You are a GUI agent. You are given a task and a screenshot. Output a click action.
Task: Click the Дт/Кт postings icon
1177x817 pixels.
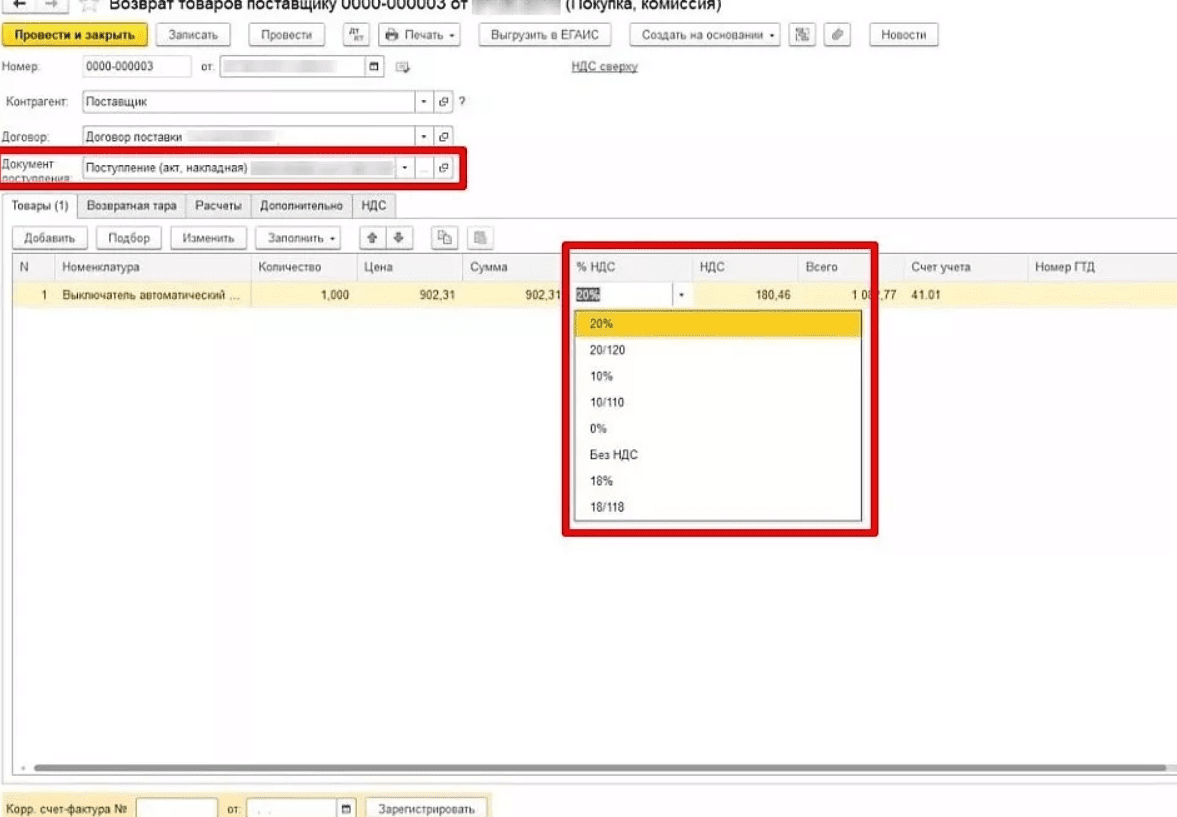(355, 35)
